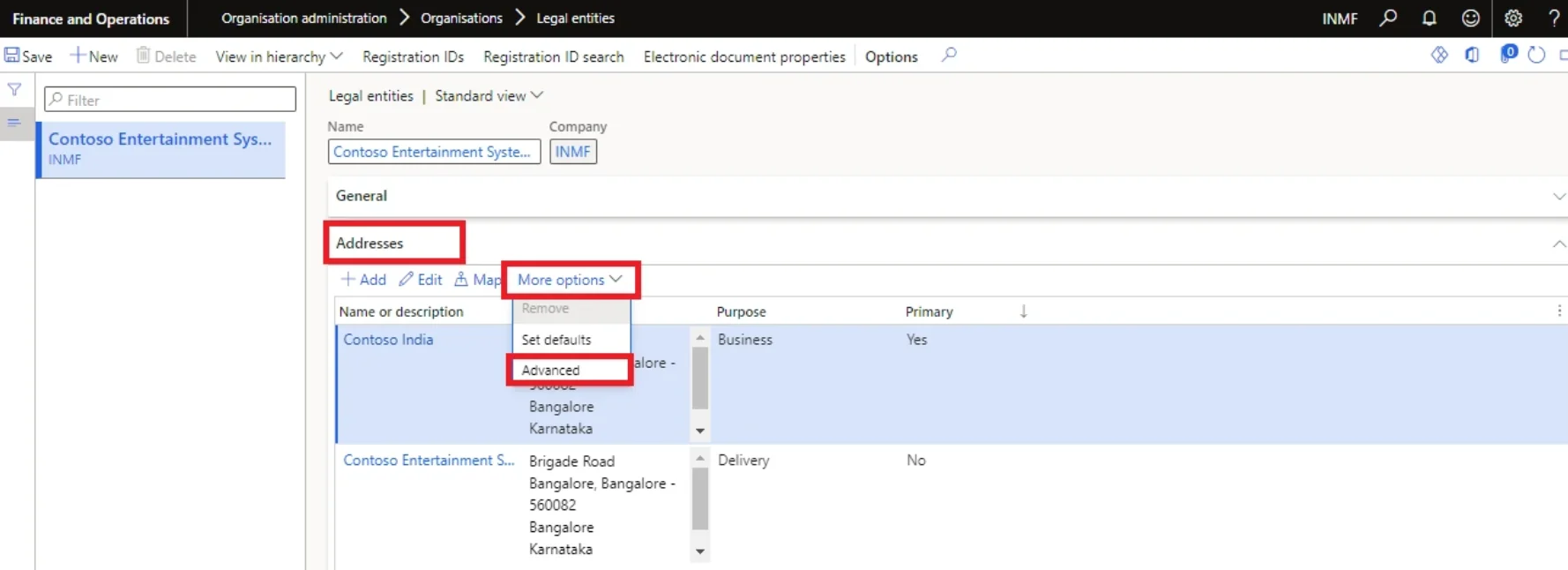
Task: Open the More options dropdown
Action: tap(570, 280)
